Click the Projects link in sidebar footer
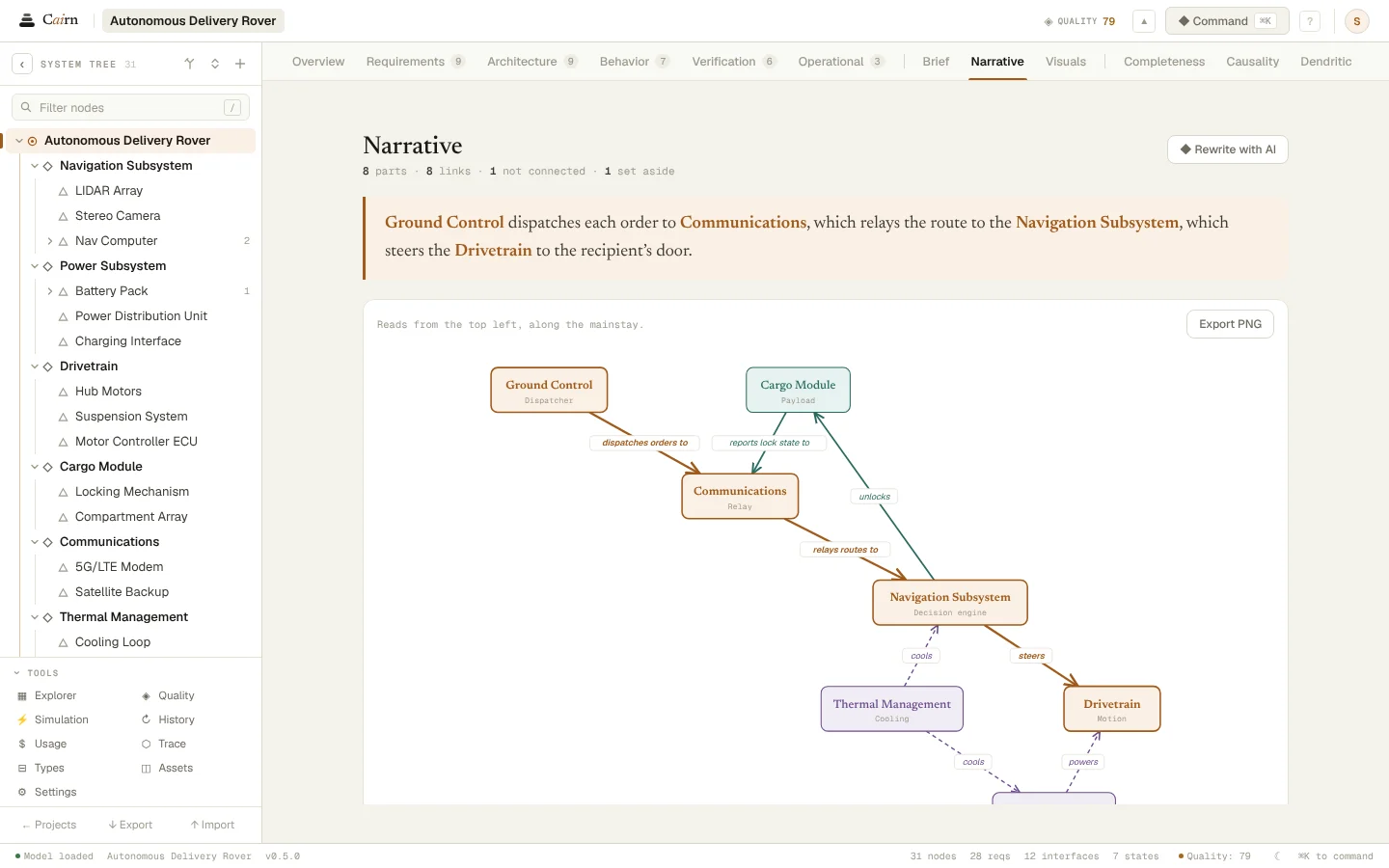Image resolution: width=1389 pixels, height=868 pixels. [49, 826]
